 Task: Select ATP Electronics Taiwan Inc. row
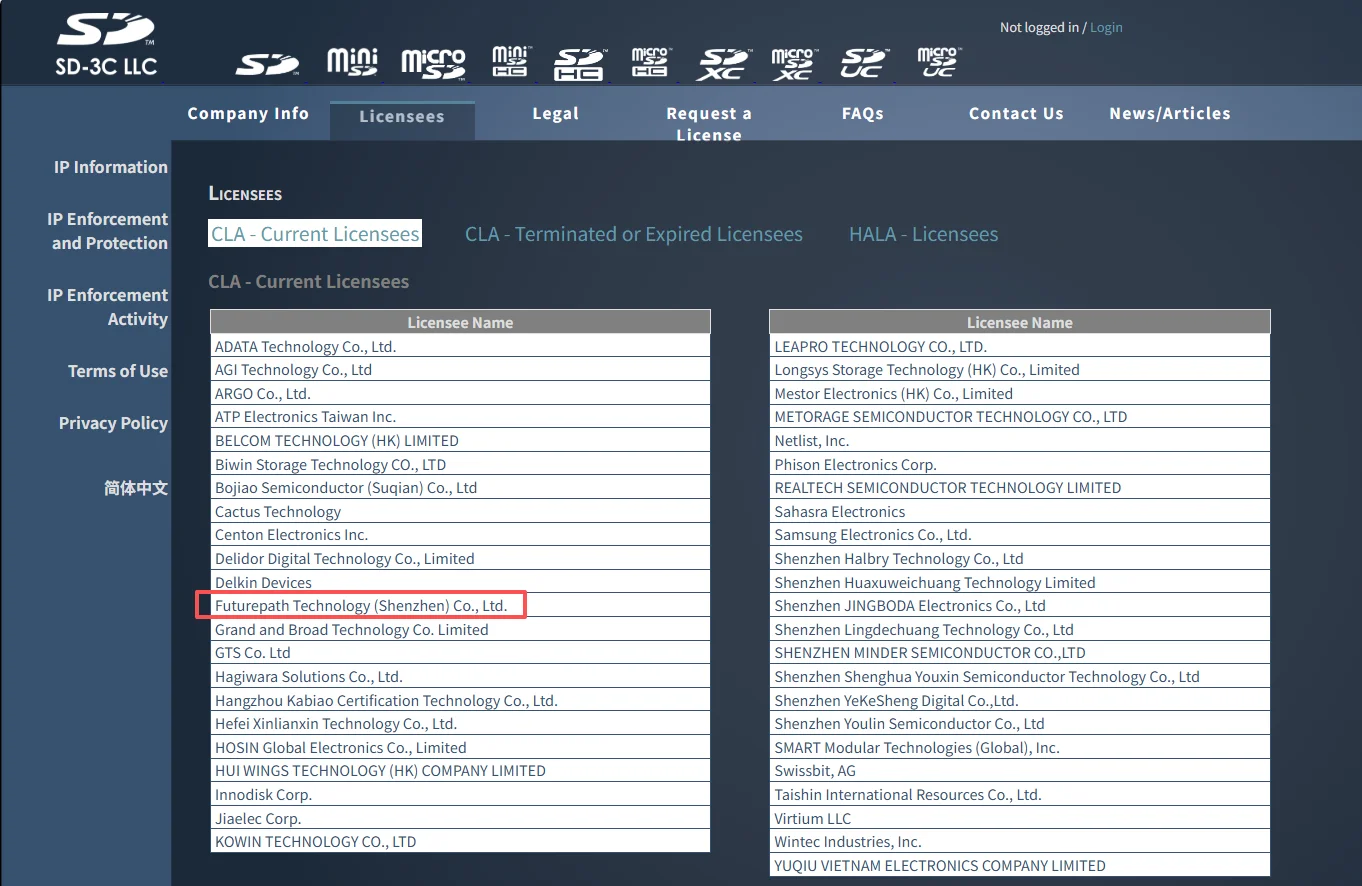(460, 417)
